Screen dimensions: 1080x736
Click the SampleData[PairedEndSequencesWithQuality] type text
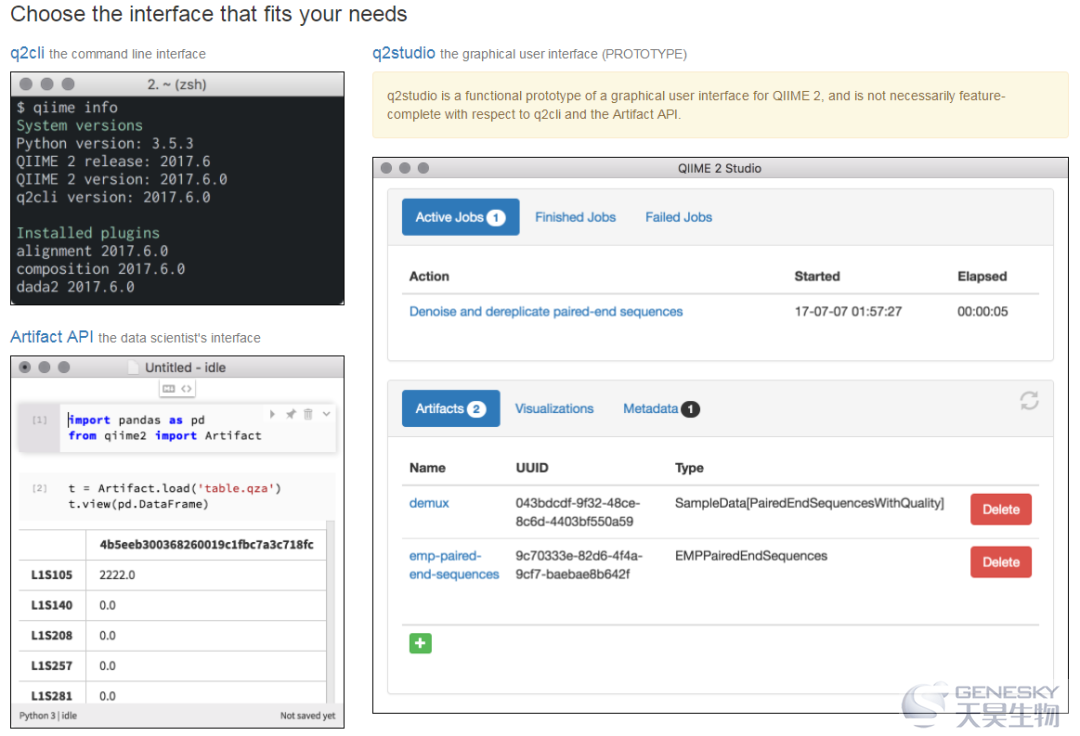pos(809,503)
